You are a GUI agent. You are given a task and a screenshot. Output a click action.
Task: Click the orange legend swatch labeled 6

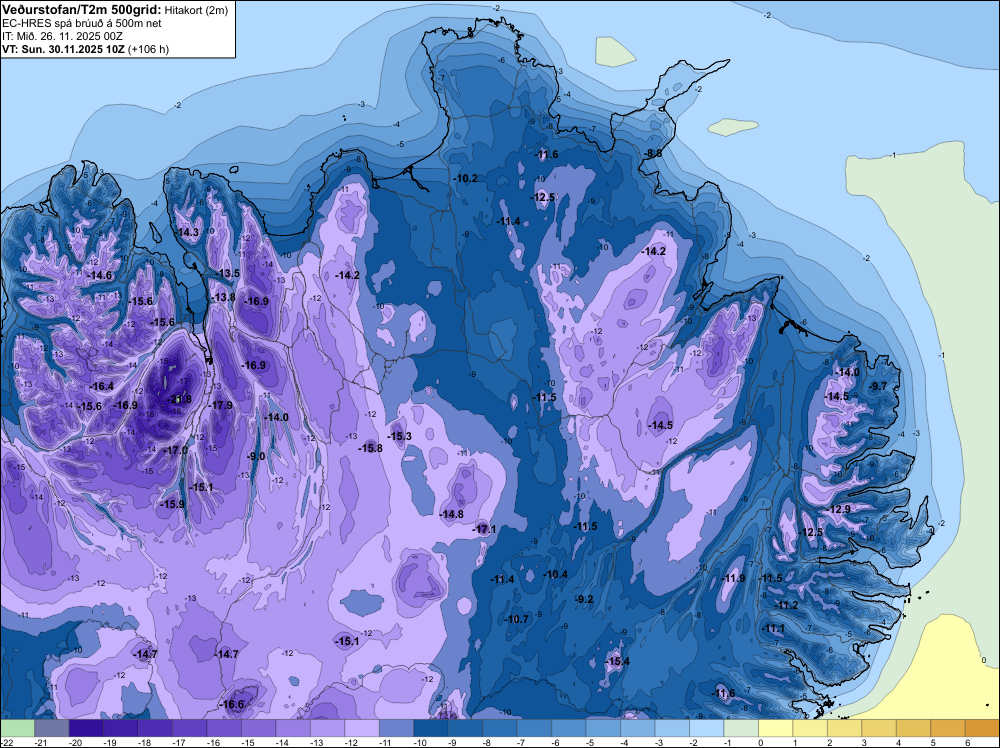point(982,728)
